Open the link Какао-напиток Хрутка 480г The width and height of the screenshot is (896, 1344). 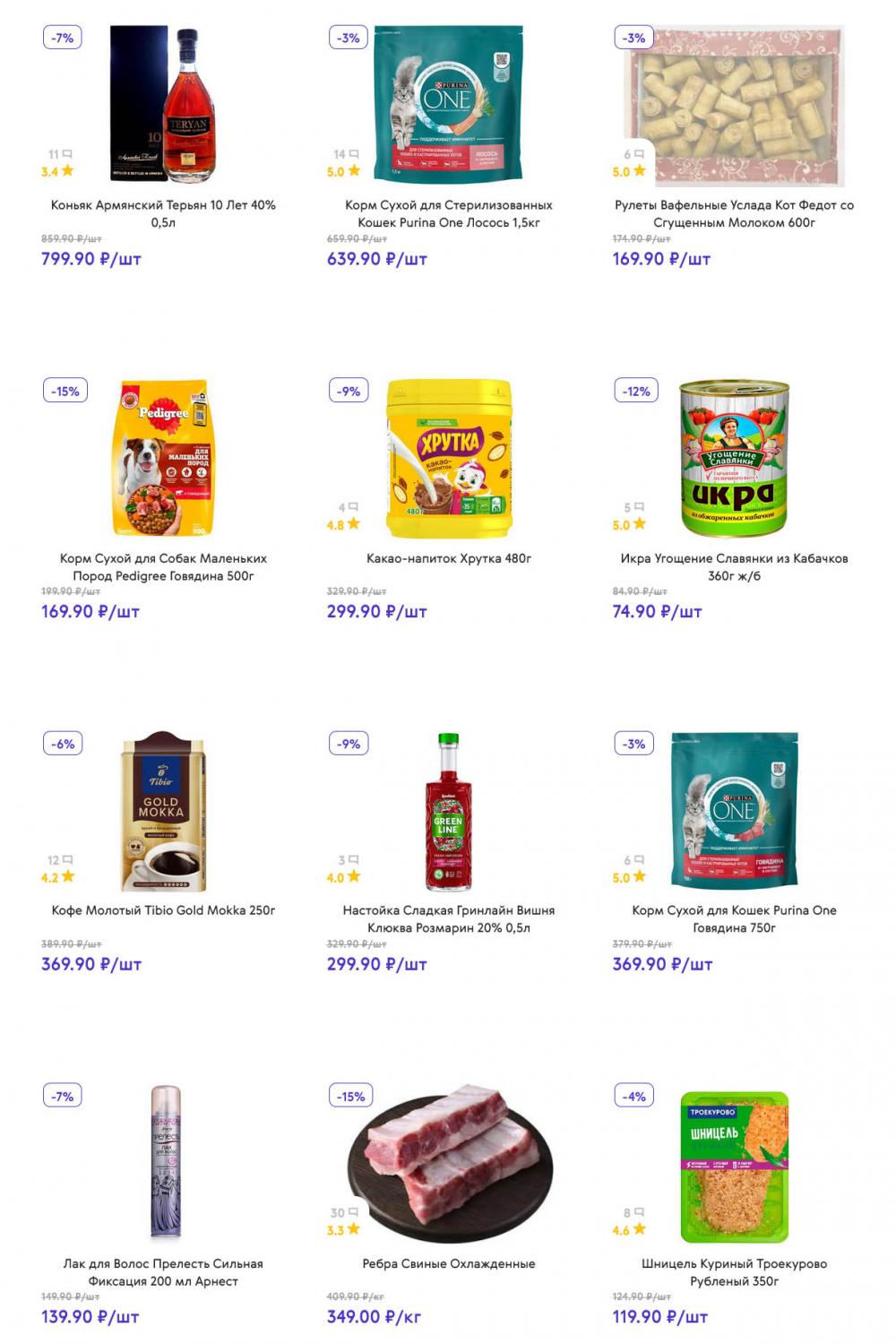tap(449, 558)
